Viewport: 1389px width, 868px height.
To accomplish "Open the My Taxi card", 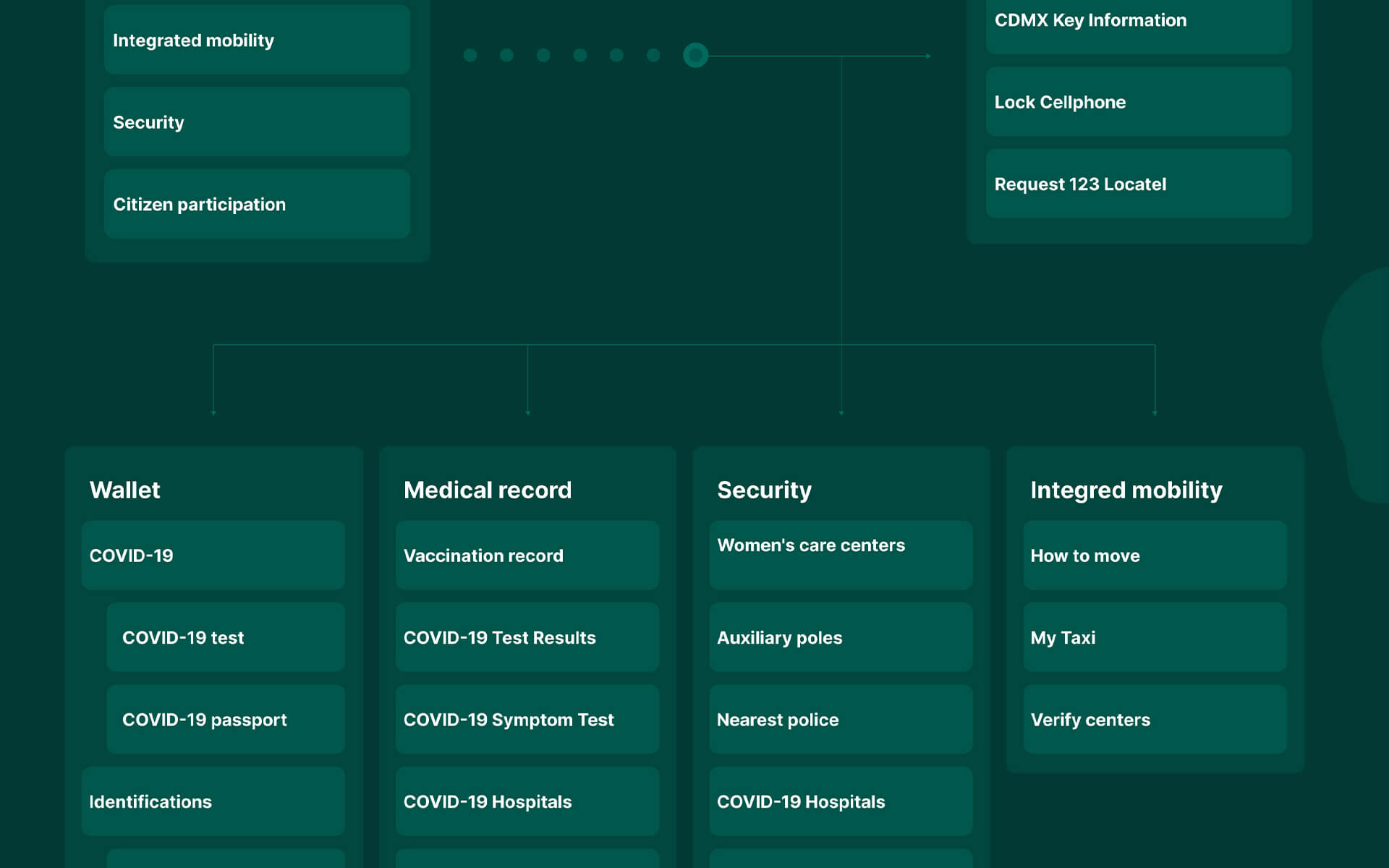I will click(1155, 637).
